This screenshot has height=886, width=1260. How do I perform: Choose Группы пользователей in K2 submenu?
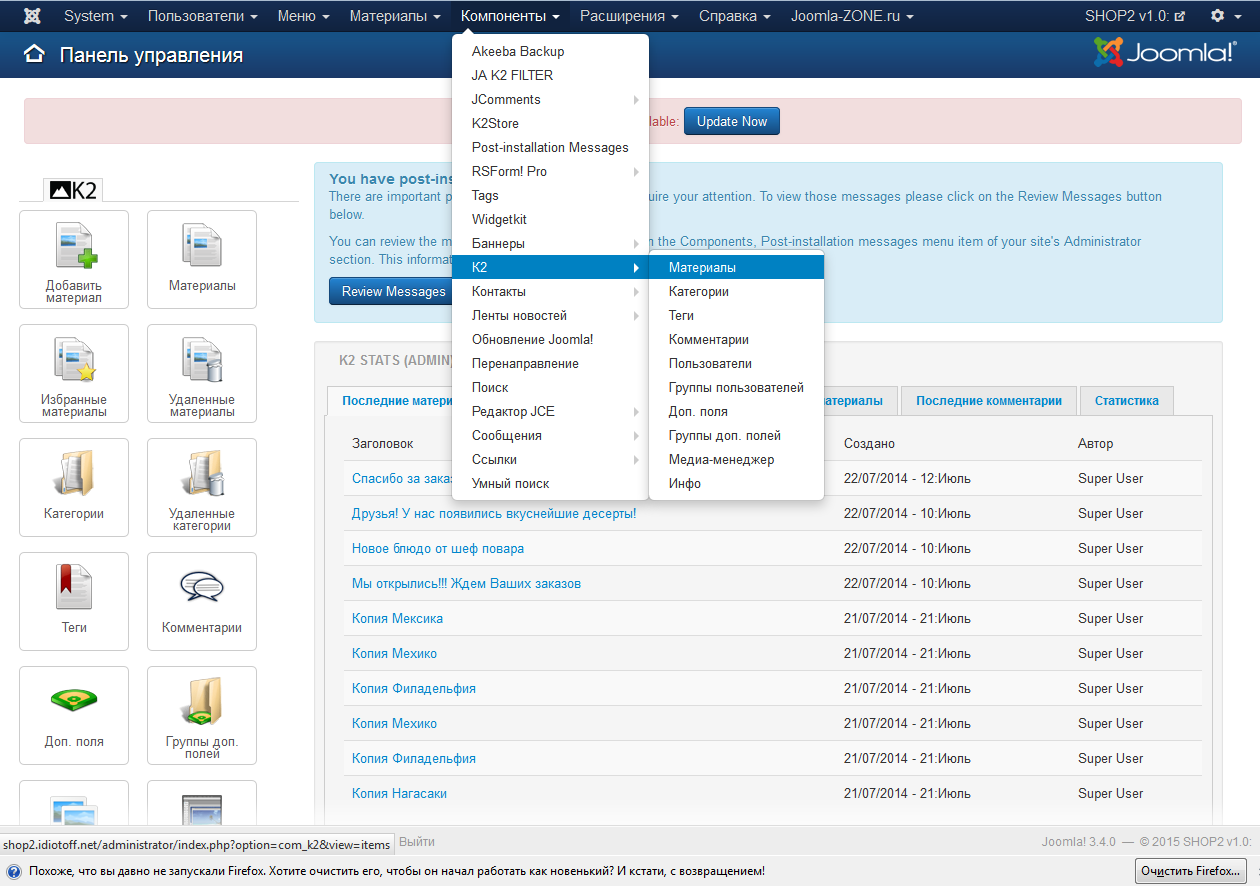pyautogui.click(x=737, y=387)
